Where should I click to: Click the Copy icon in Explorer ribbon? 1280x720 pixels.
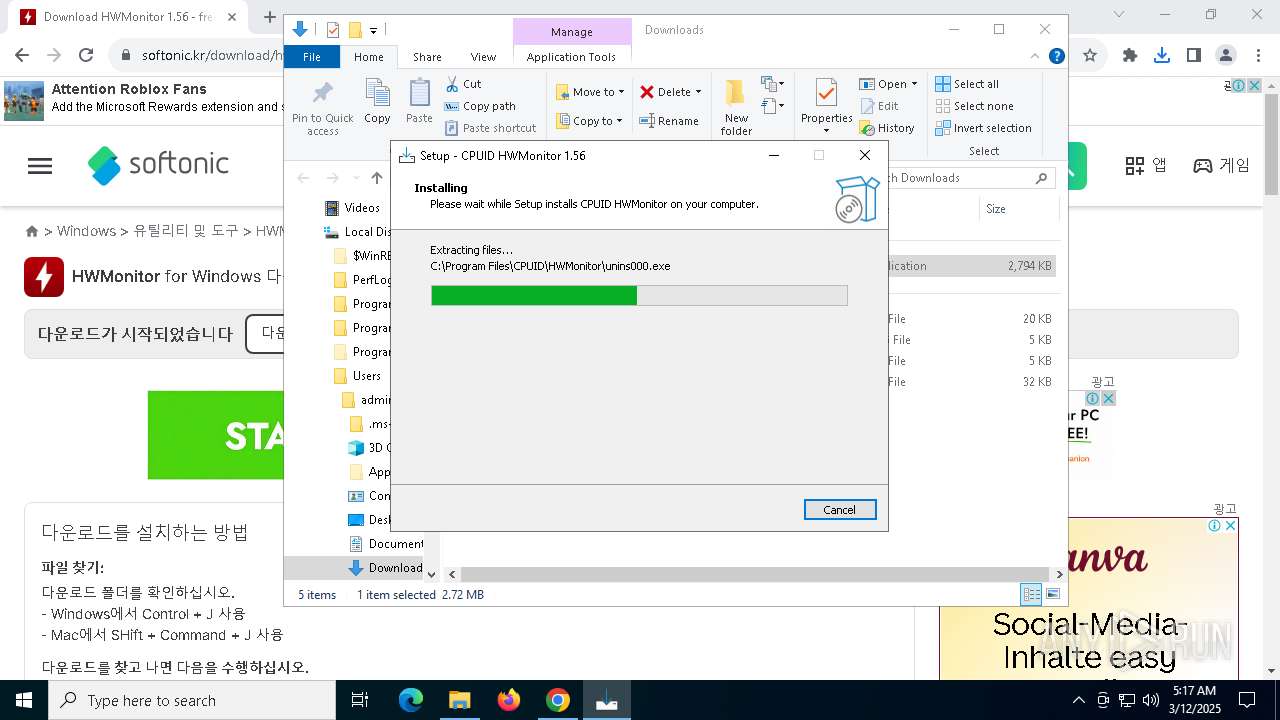377,102
